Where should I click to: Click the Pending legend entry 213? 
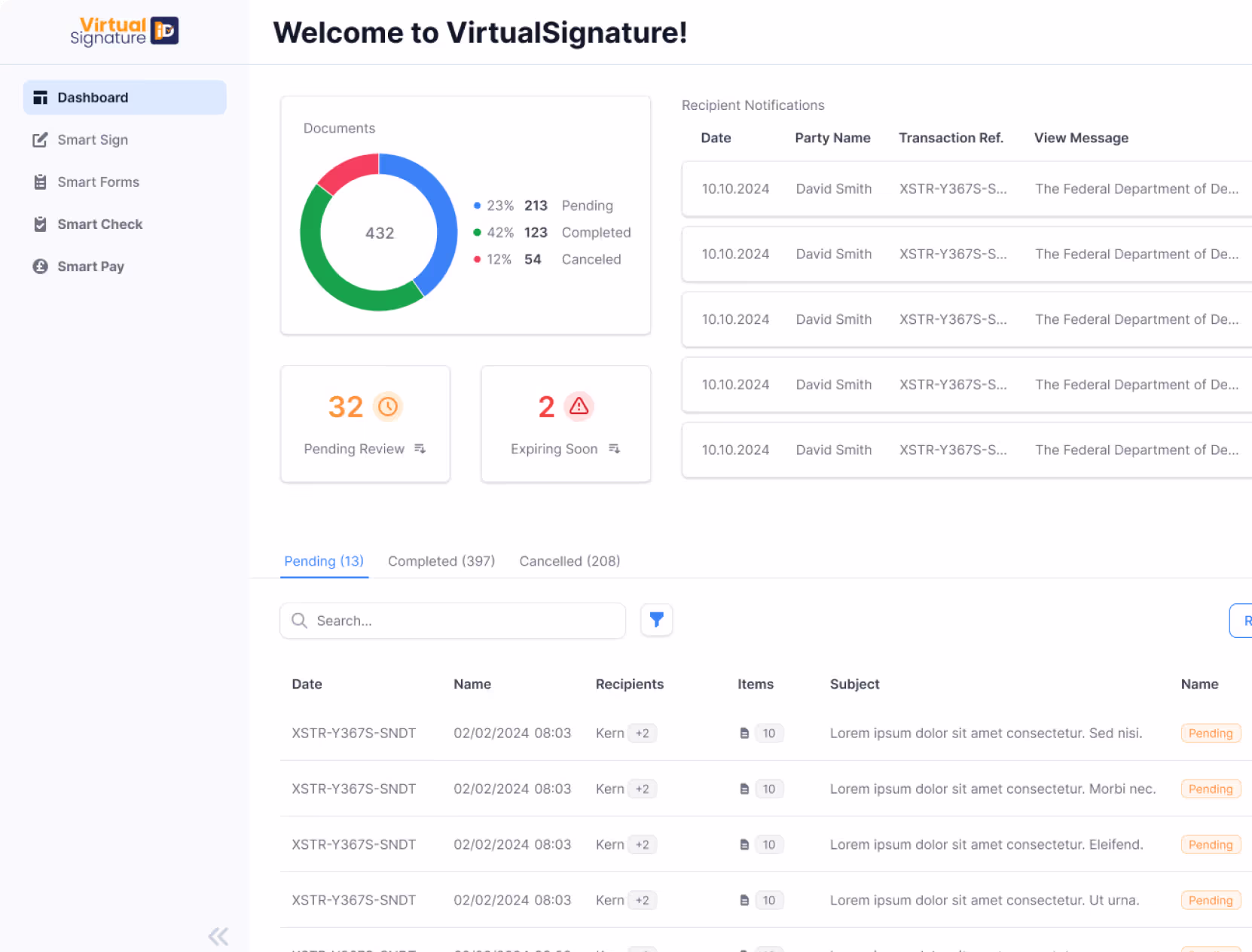coord(543,206)
